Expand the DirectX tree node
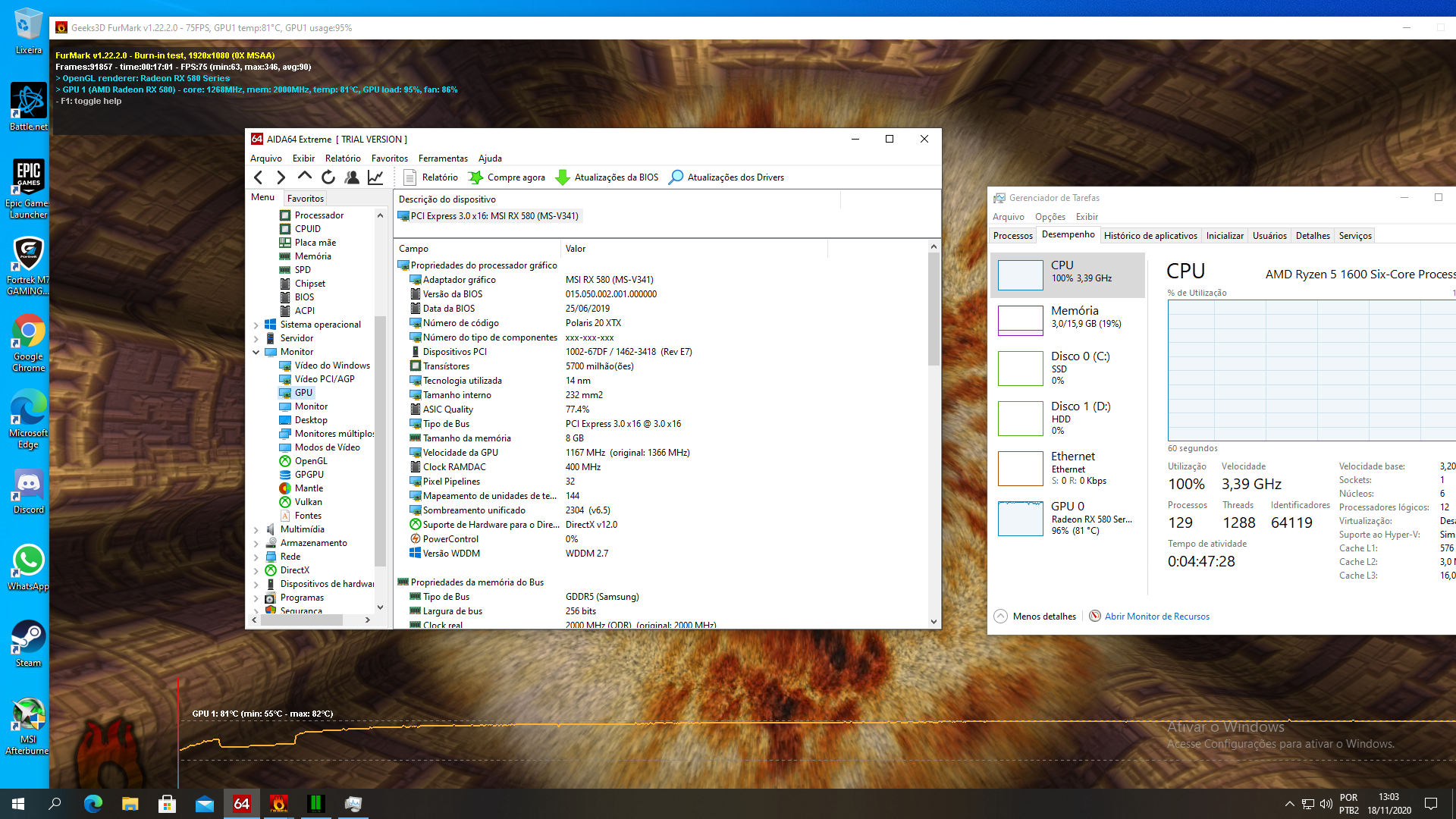This screenshot has height=819, width=1456. pyautogui.click(x=256, y=570)
